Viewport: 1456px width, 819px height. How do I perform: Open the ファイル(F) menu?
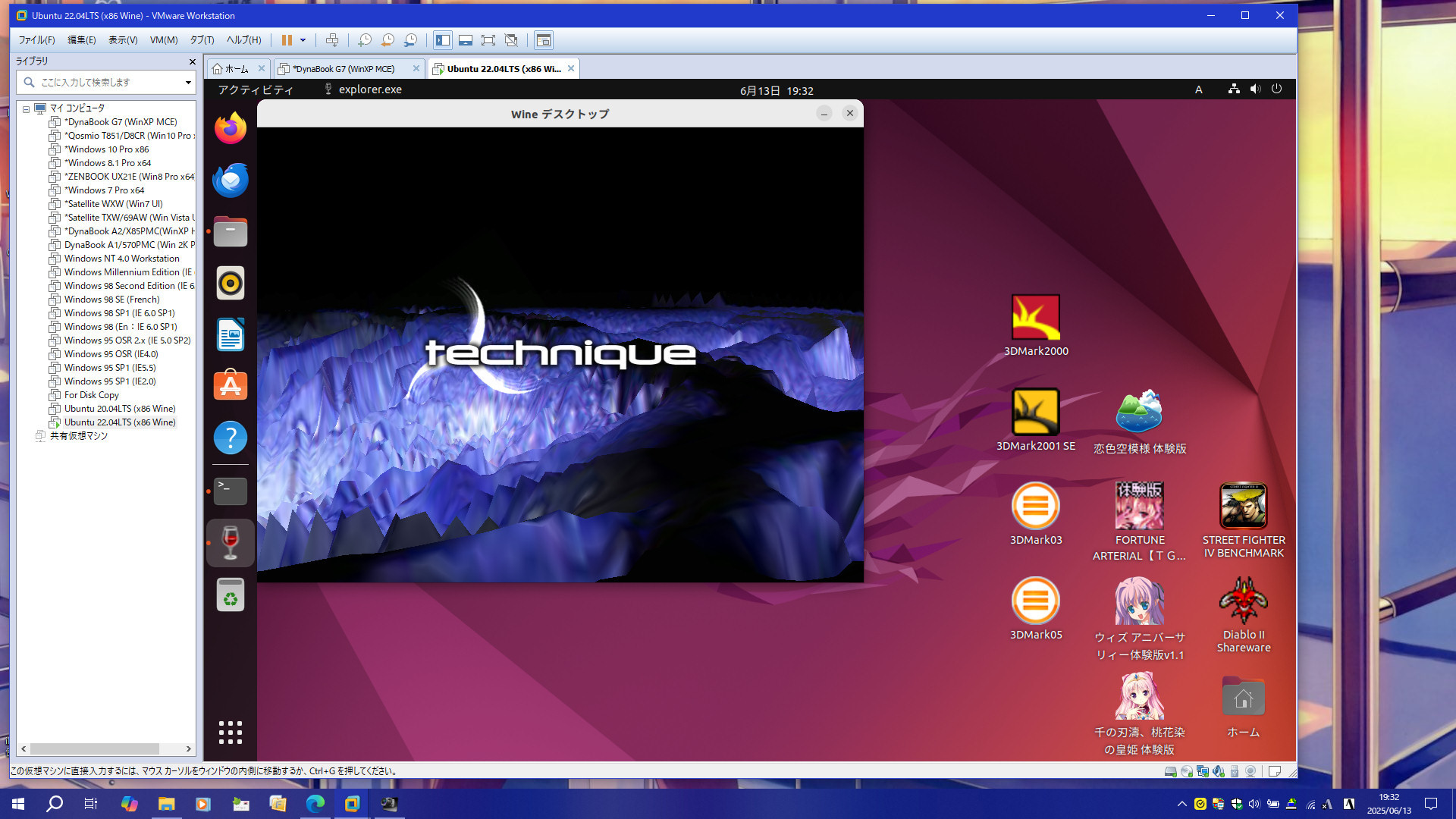click(36, 40)
